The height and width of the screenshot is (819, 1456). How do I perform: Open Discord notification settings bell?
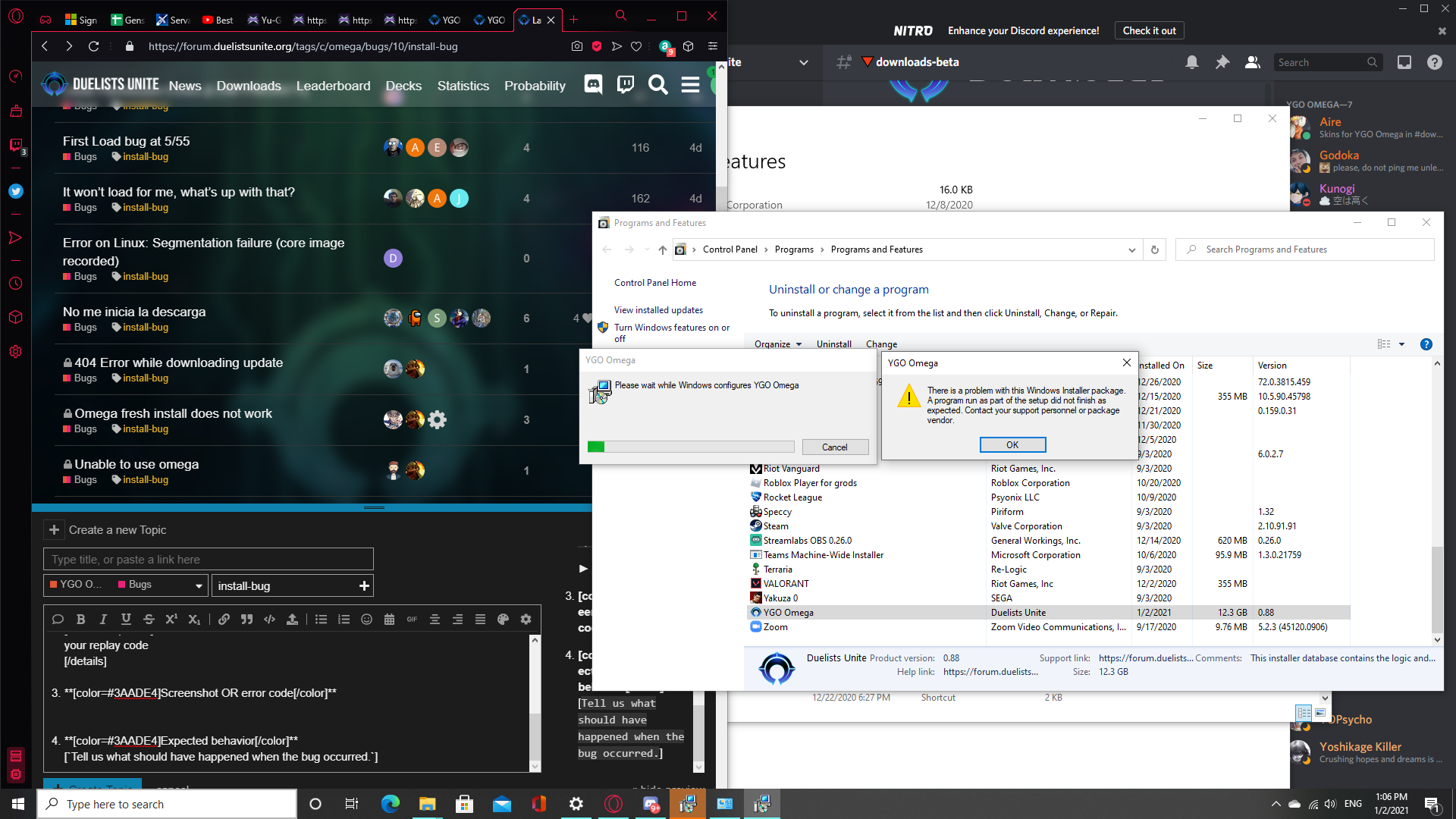[x=1192, y=62]
